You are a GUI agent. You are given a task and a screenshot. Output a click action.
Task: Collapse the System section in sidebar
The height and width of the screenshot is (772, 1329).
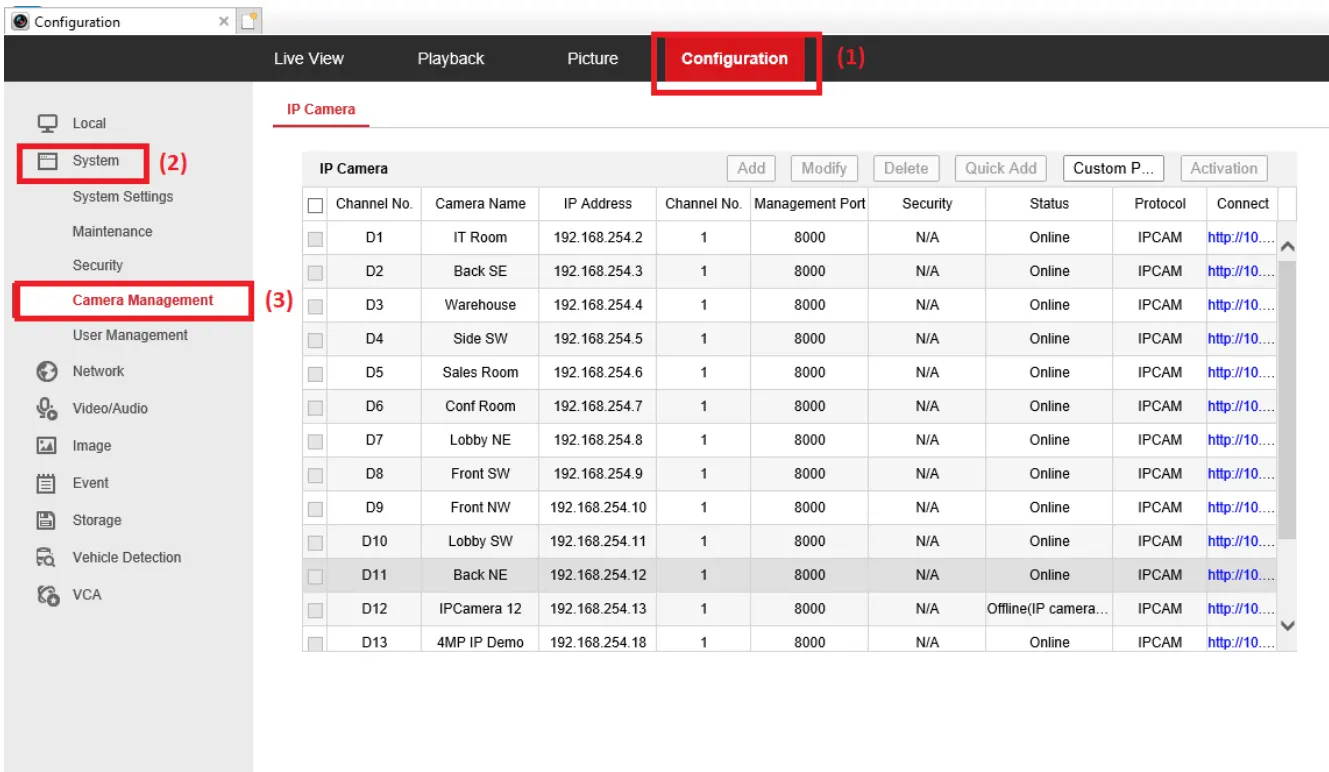[x=94, y=161]
